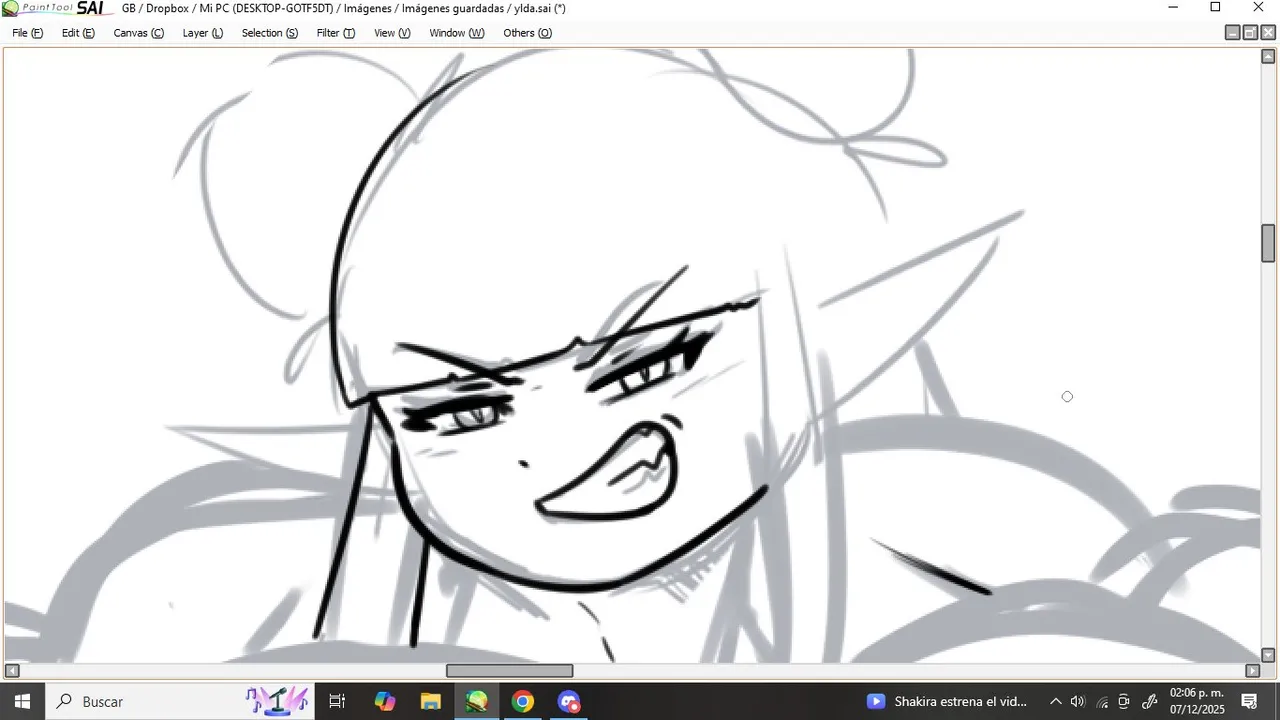Open the Others menu
The height and width of the screenshot is (720, 1280).
click(x=527, y=33)
